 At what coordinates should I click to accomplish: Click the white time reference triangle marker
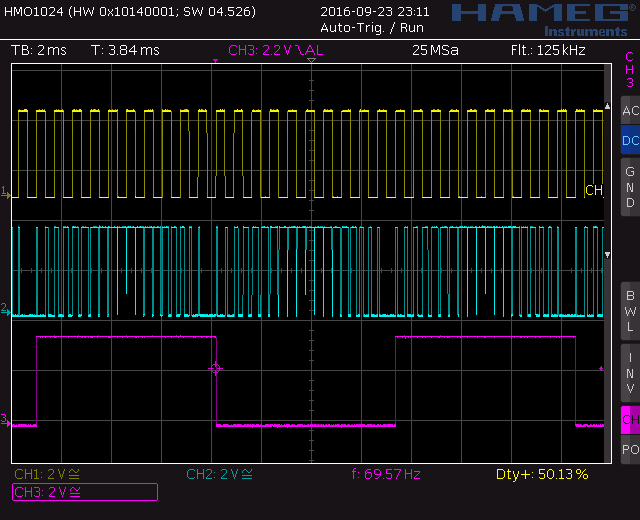click(311, 60)
